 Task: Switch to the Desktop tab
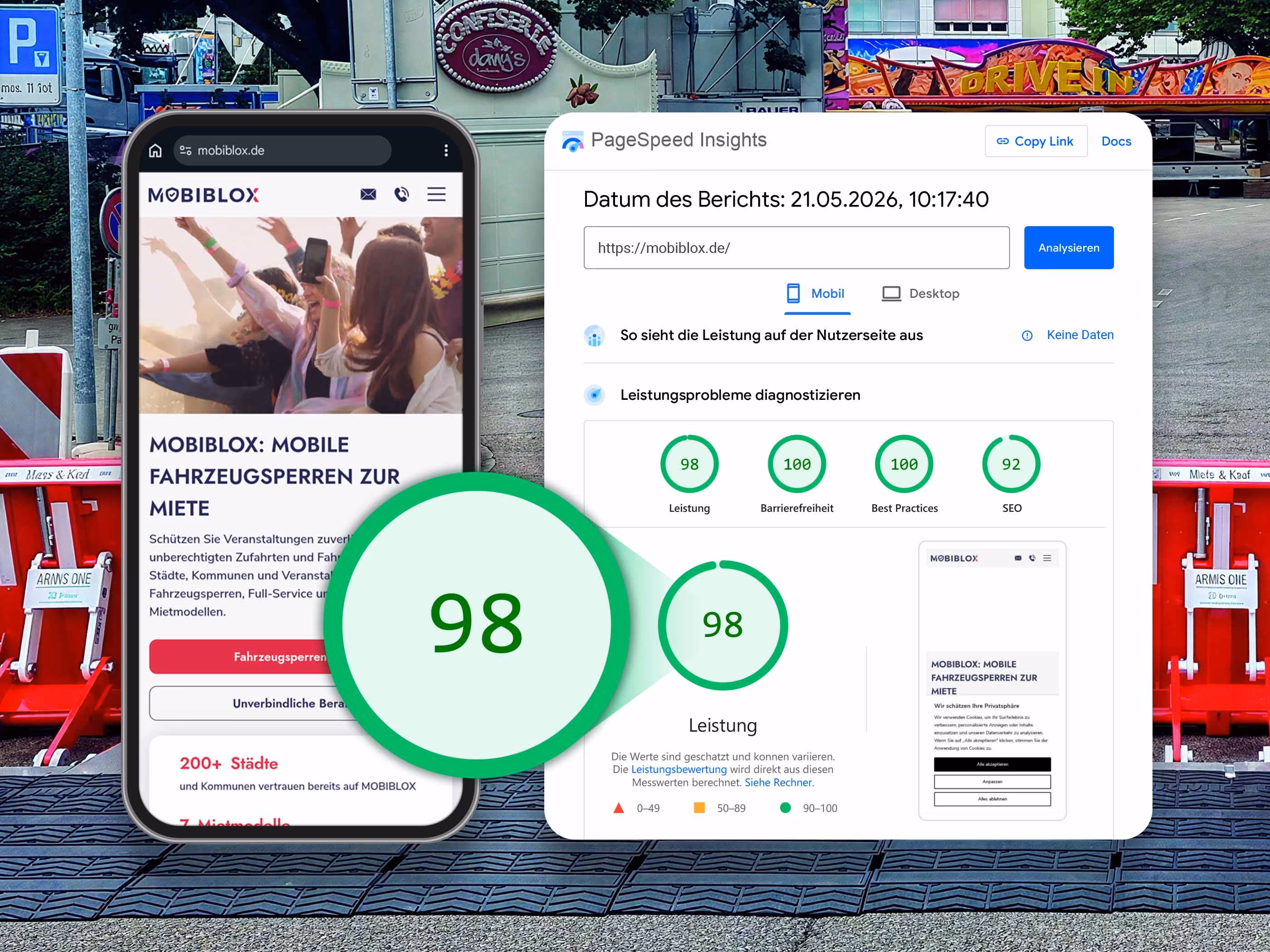[920, 294]
